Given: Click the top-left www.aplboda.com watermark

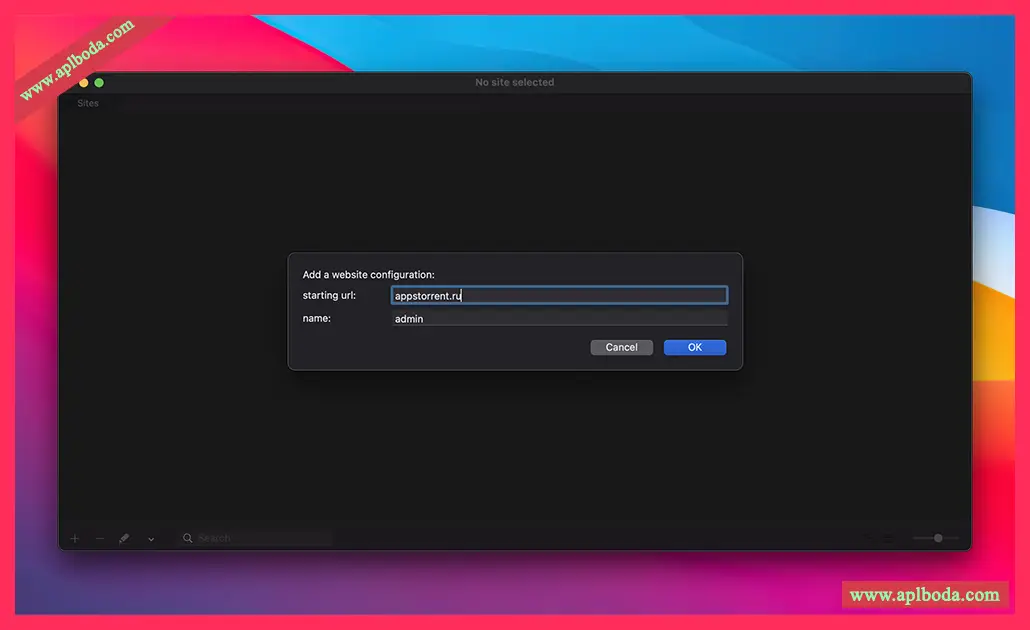Looking at the screenshot, I should 77,60.
